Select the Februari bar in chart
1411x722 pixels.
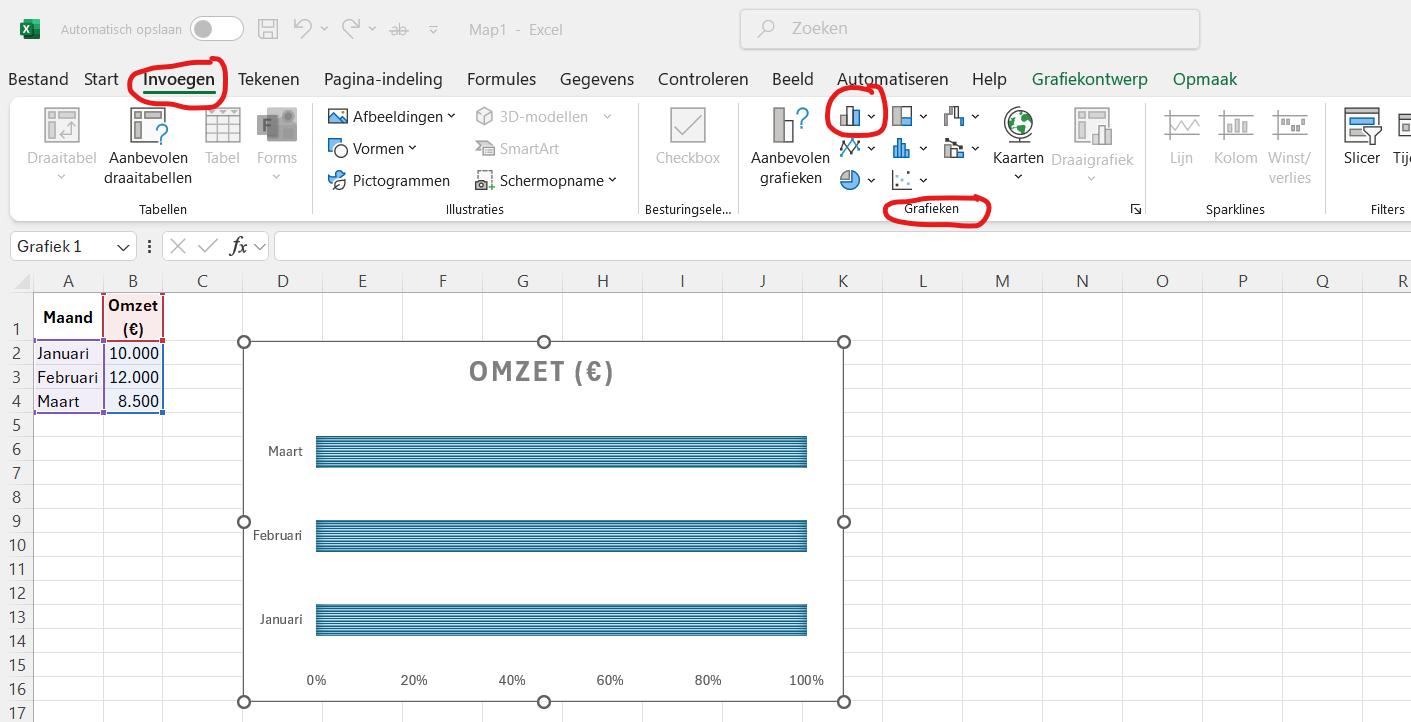pos(561,536)
